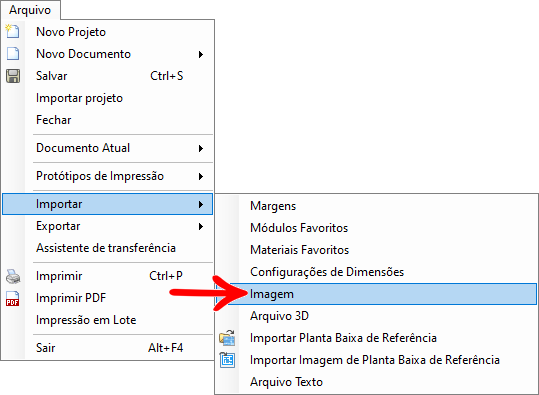Expand the Novo Documento submenu arrow
Image resolution: width=539 pixels, height=395 pixels.
(x=201, y=54)
